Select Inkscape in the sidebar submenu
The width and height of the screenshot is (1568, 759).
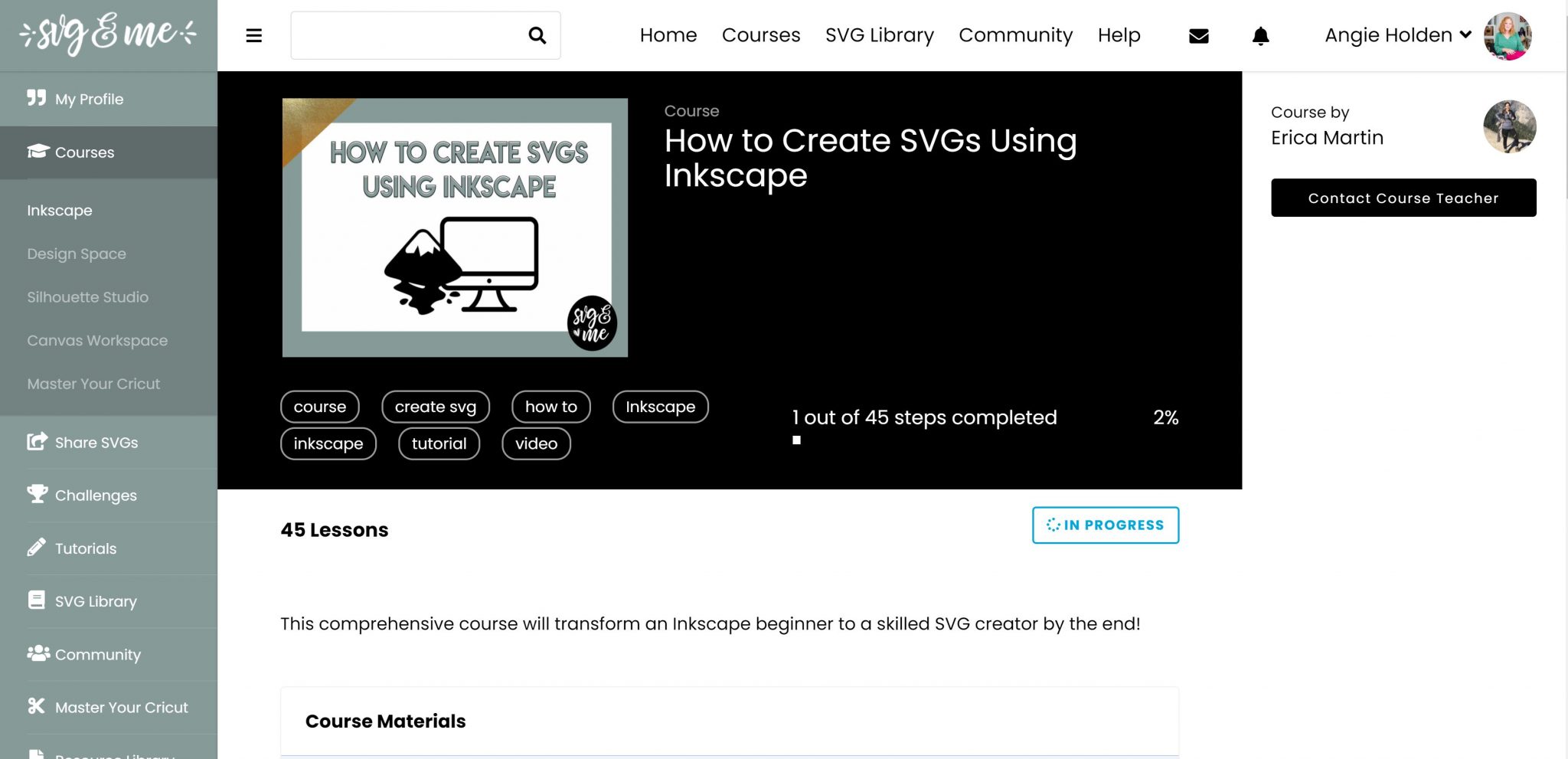click(60, 210)
